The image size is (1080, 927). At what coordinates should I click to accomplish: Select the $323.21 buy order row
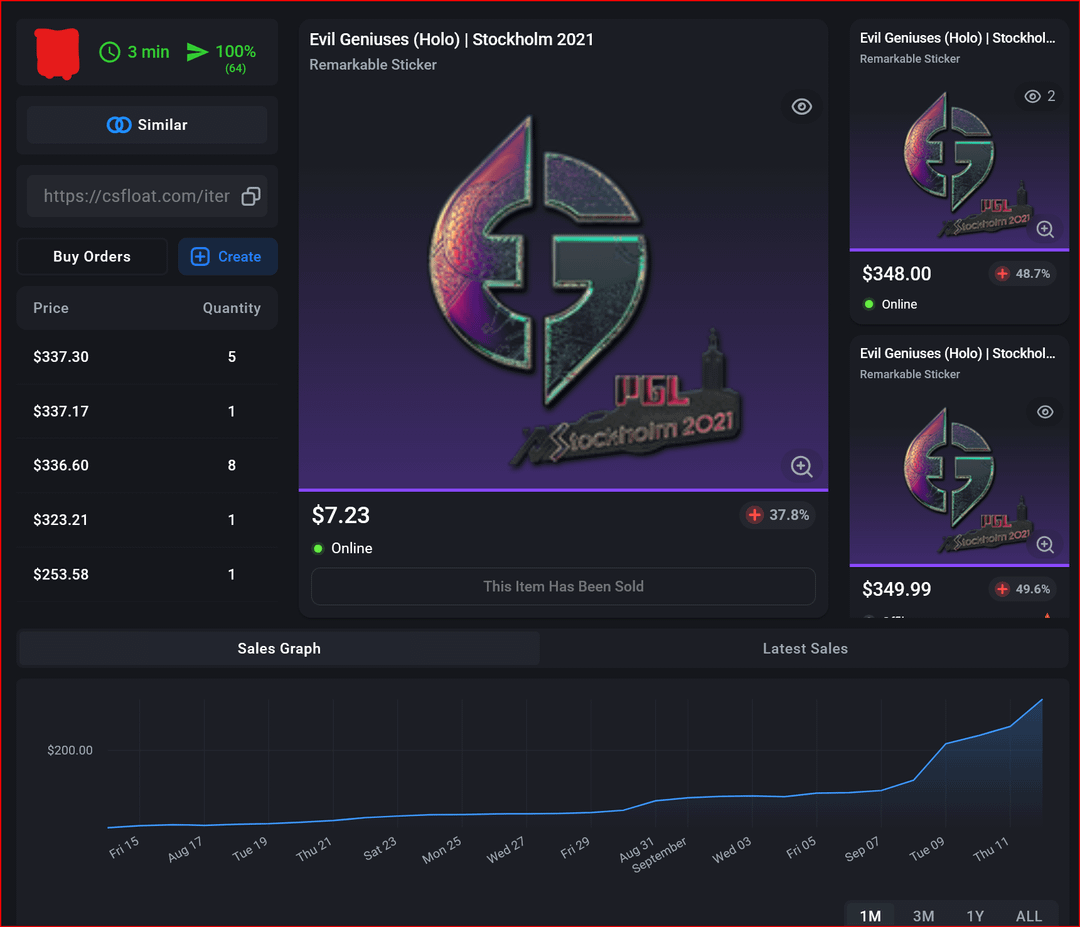pos(147,520)
